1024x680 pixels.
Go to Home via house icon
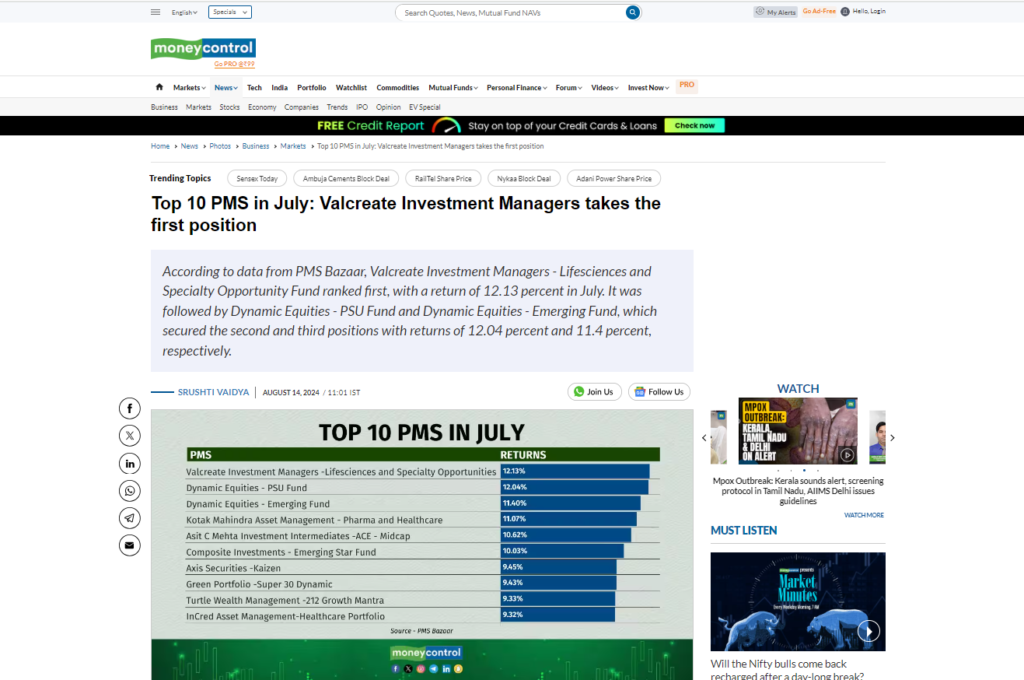tap(159, 87)
